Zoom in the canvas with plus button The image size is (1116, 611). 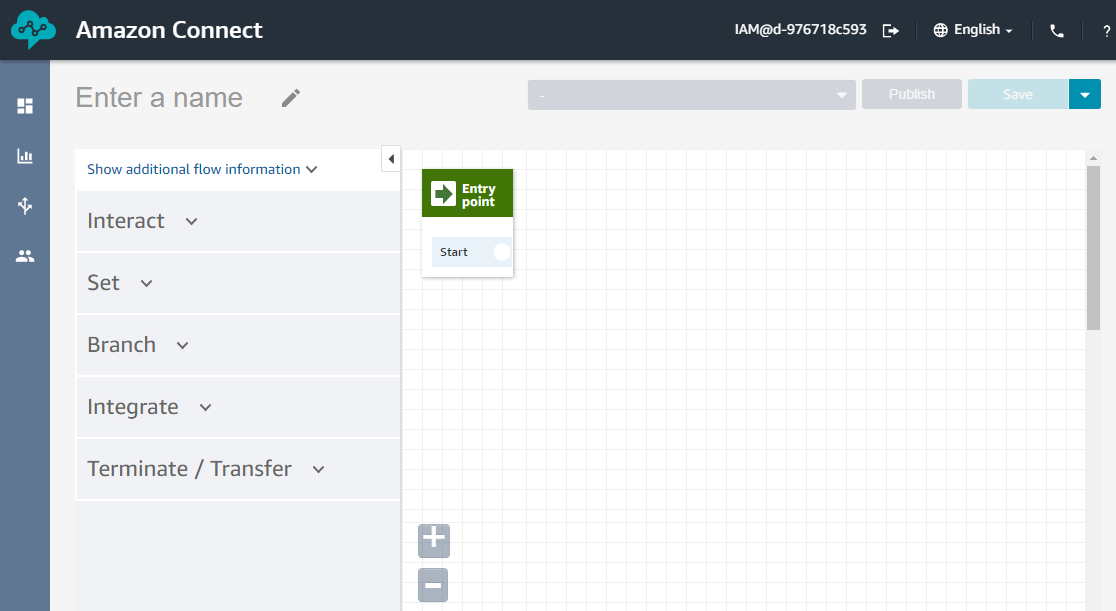click(x=433, y=540)
